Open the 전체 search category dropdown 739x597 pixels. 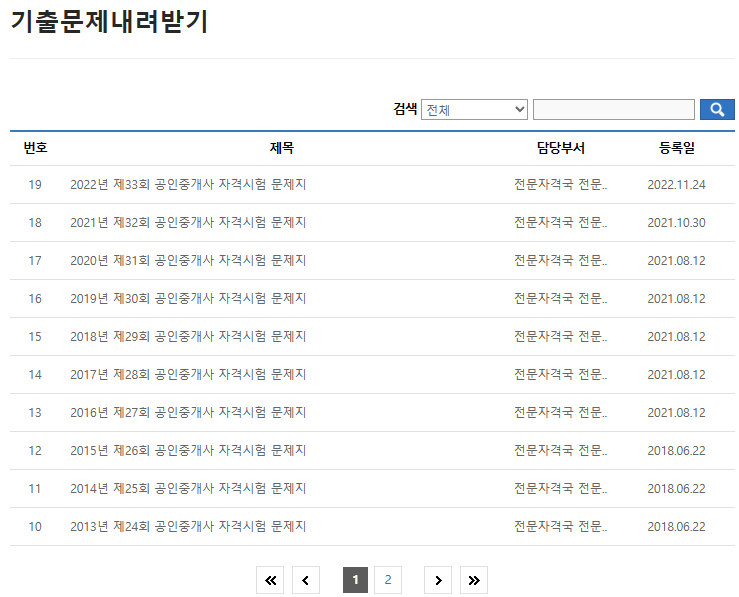click(474, 109)
